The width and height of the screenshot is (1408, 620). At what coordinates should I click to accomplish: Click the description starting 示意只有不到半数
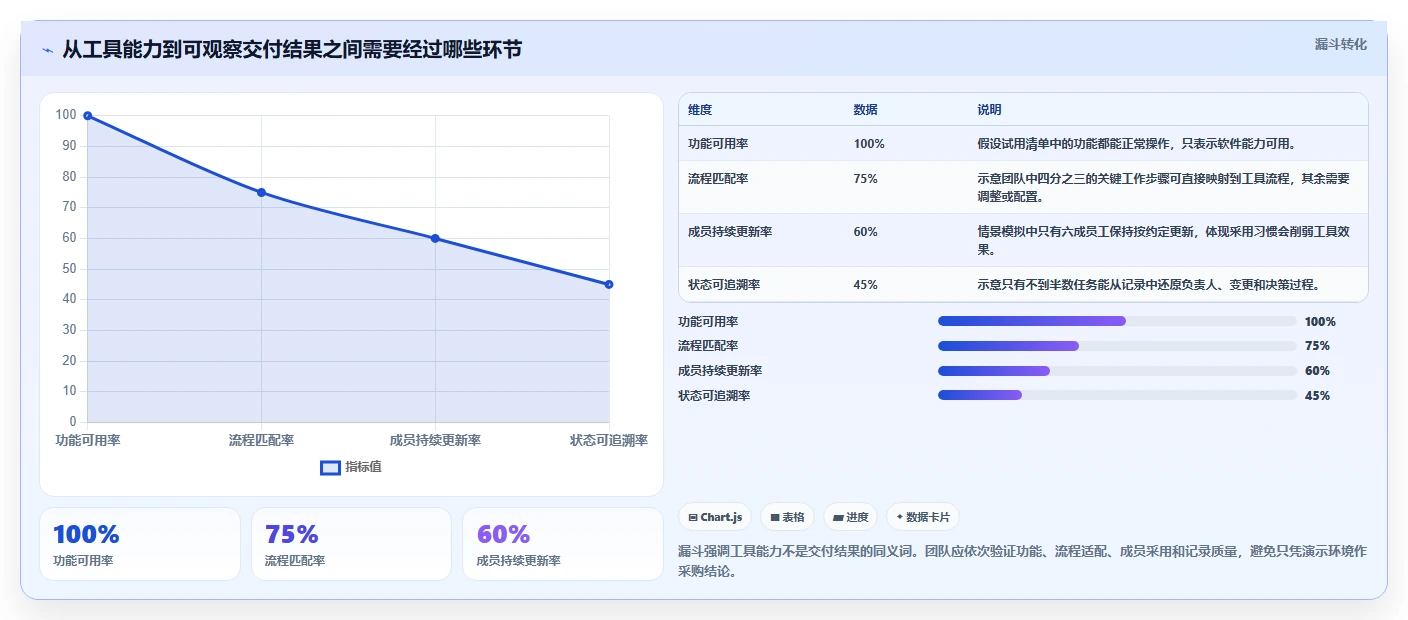click(x=1149, y=285)
